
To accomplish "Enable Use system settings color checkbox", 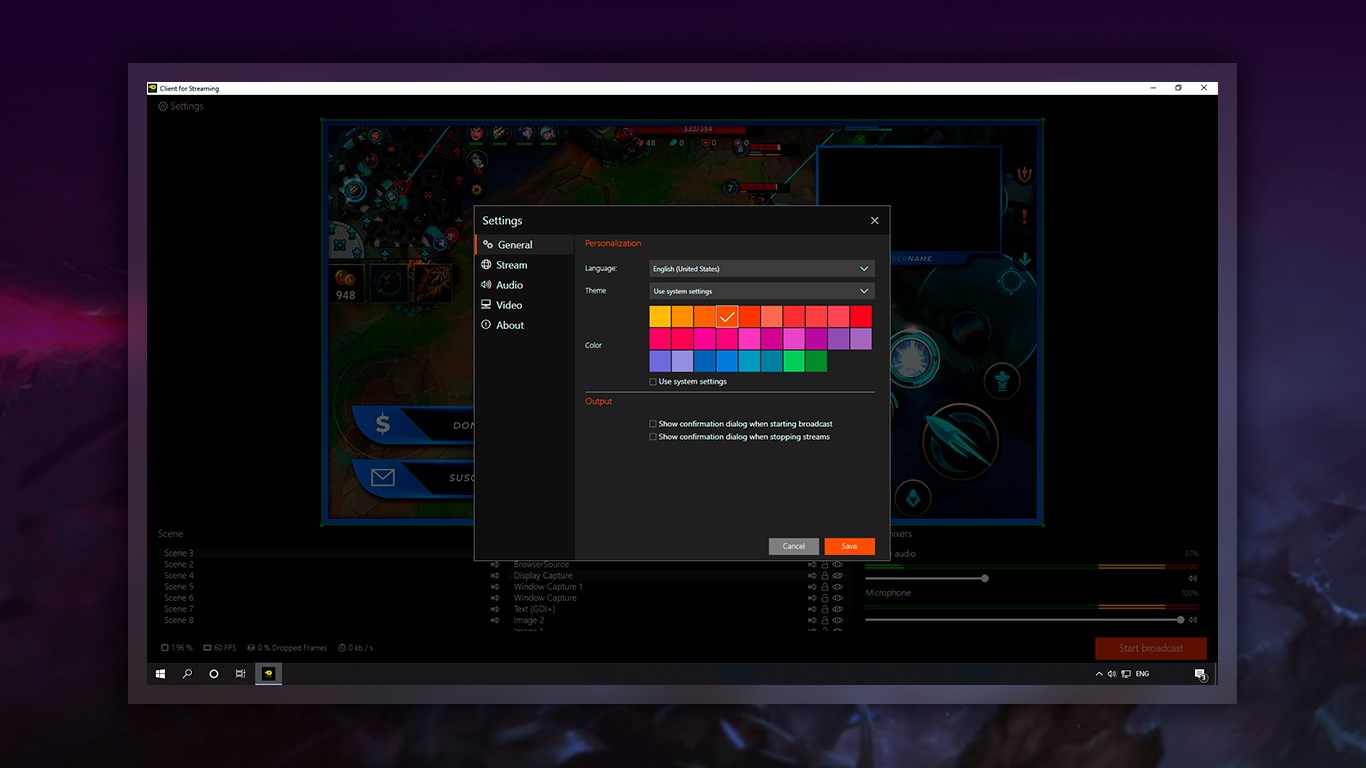I will tap(653, 382).
